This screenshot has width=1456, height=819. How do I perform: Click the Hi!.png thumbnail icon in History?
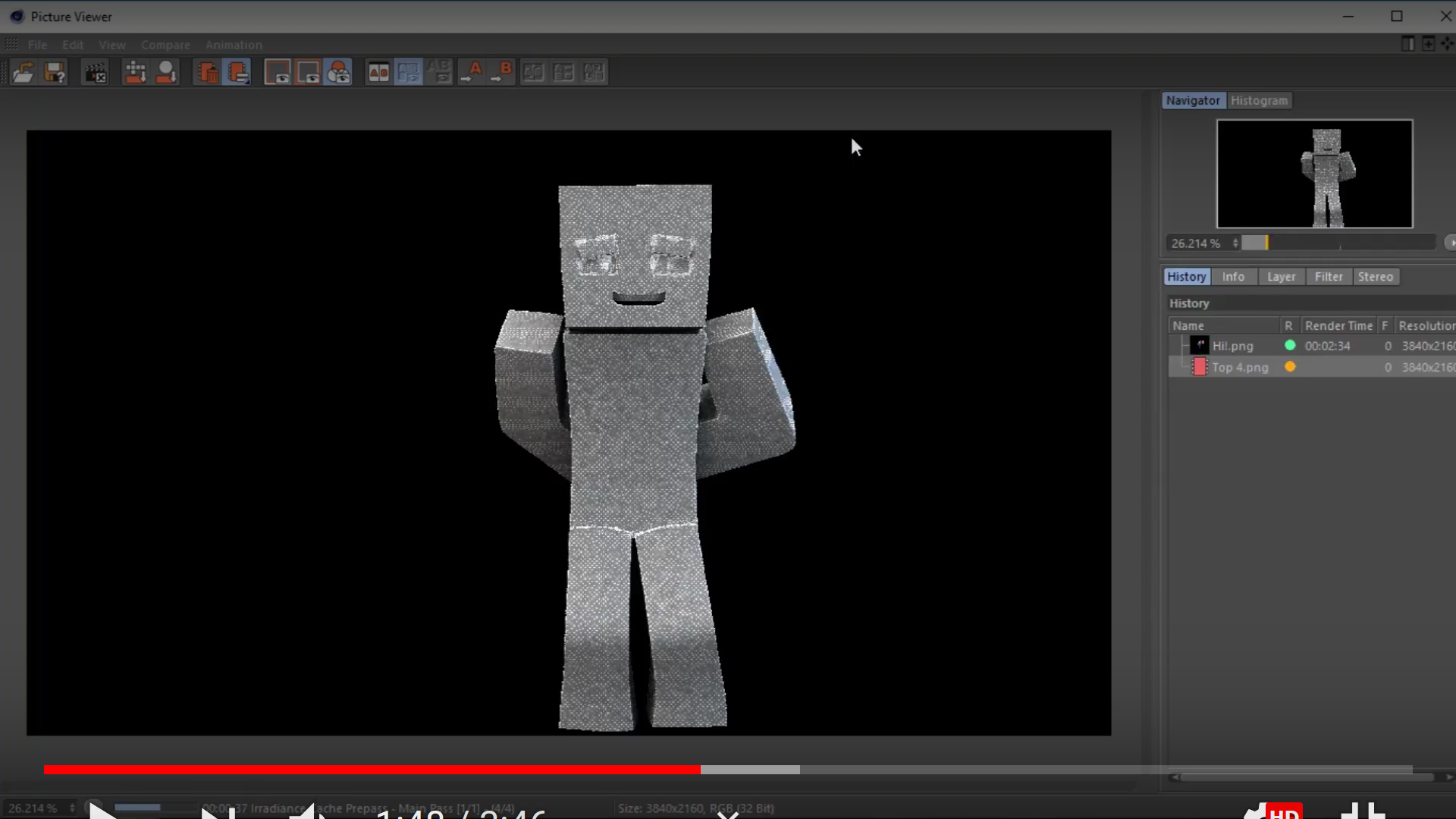pyautogui.click(x=1200, y=346)
